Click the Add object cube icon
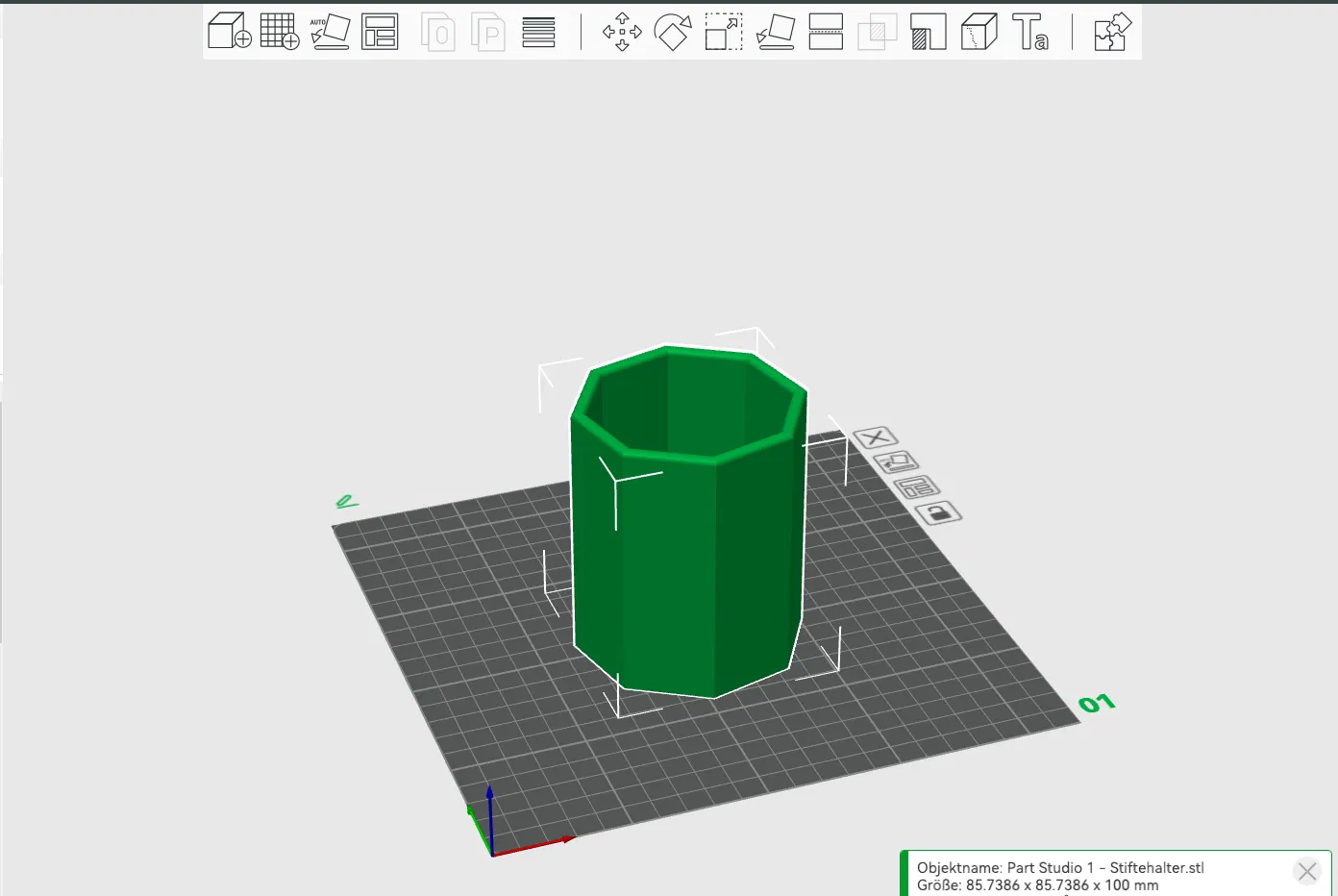This screenshot has width=1338, height=896. (x=230, y=32)
